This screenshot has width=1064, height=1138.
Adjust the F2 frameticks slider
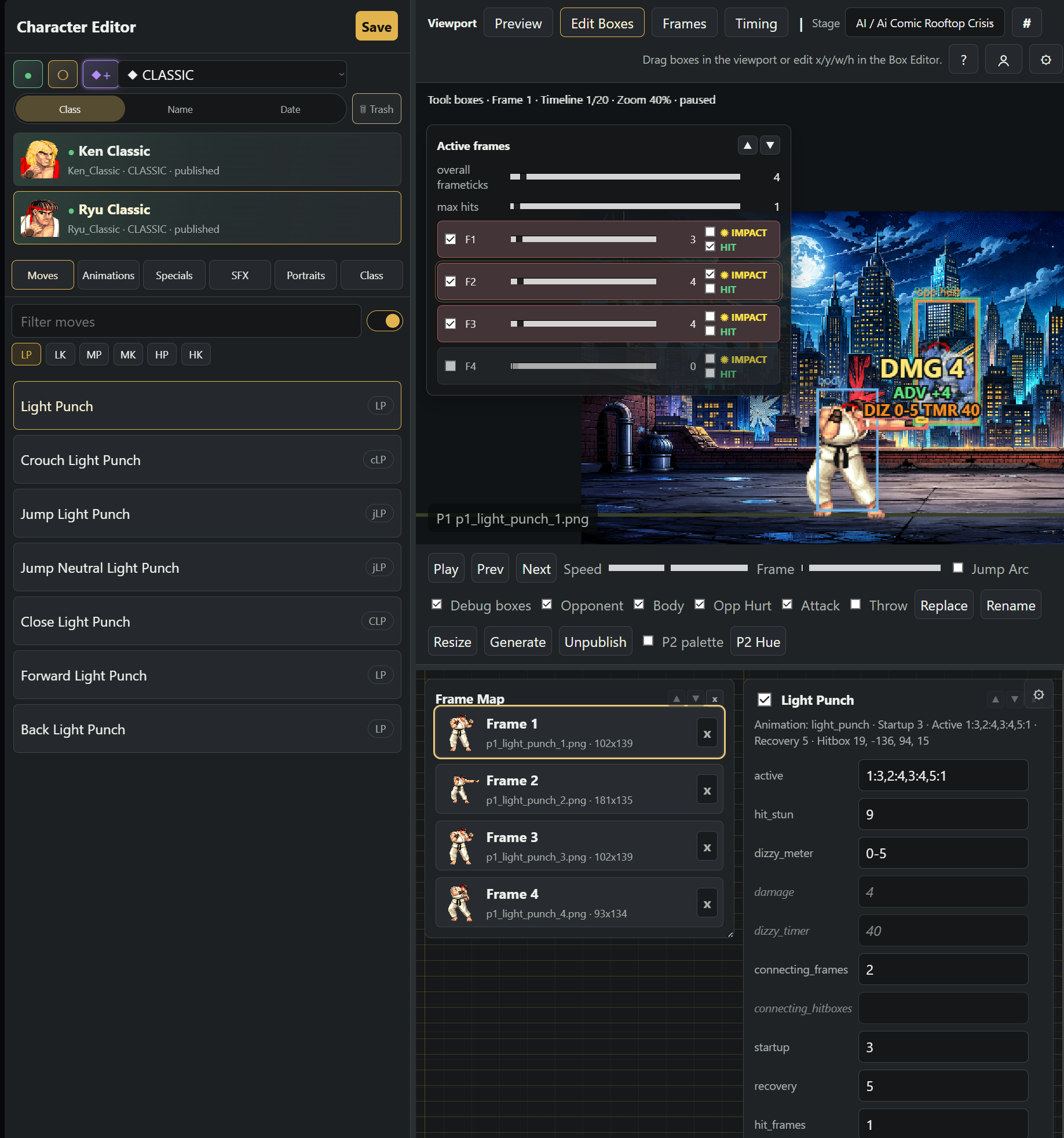(584, 281)
